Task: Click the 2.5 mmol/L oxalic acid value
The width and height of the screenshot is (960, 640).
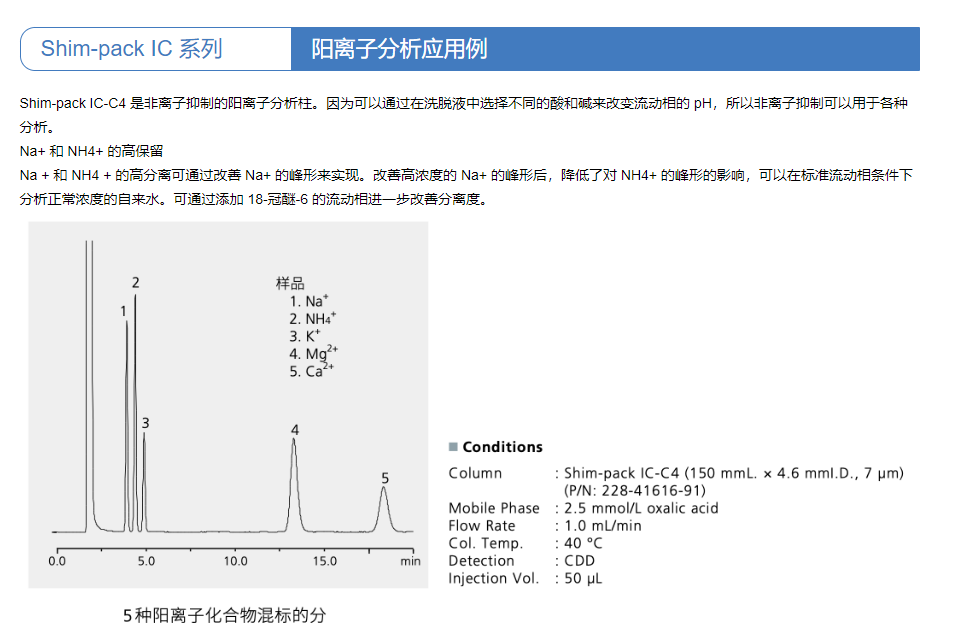Action: pos(641,508)
